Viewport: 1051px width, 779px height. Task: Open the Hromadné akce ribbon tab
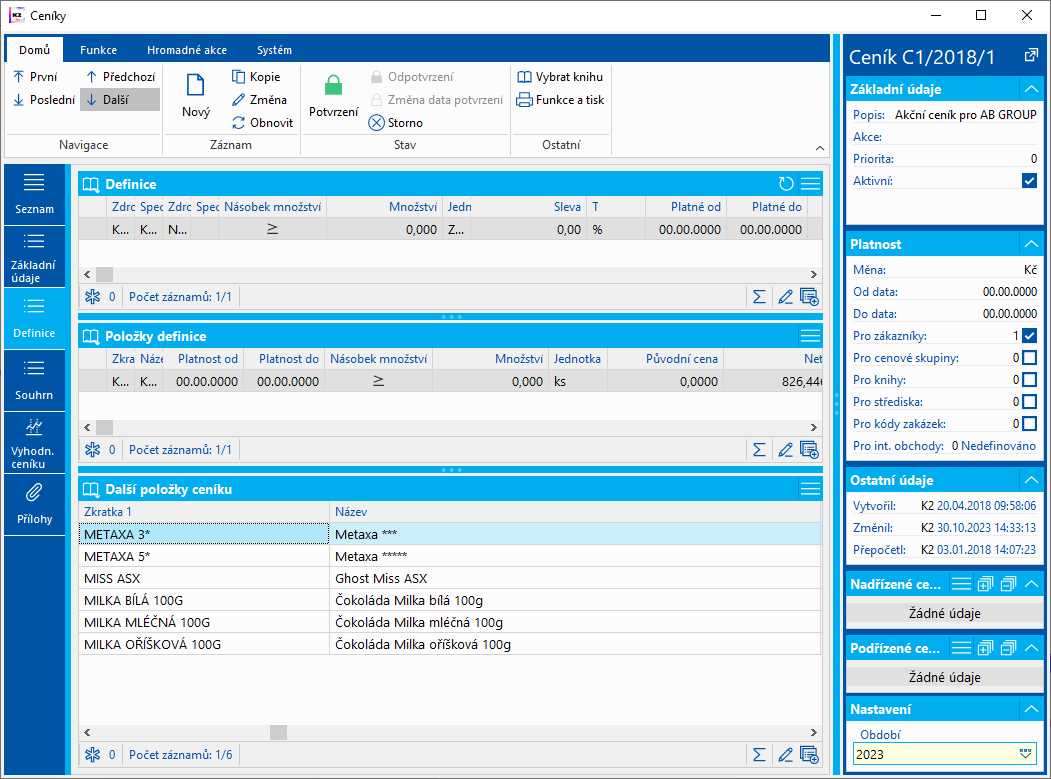[x=186, y=50]
